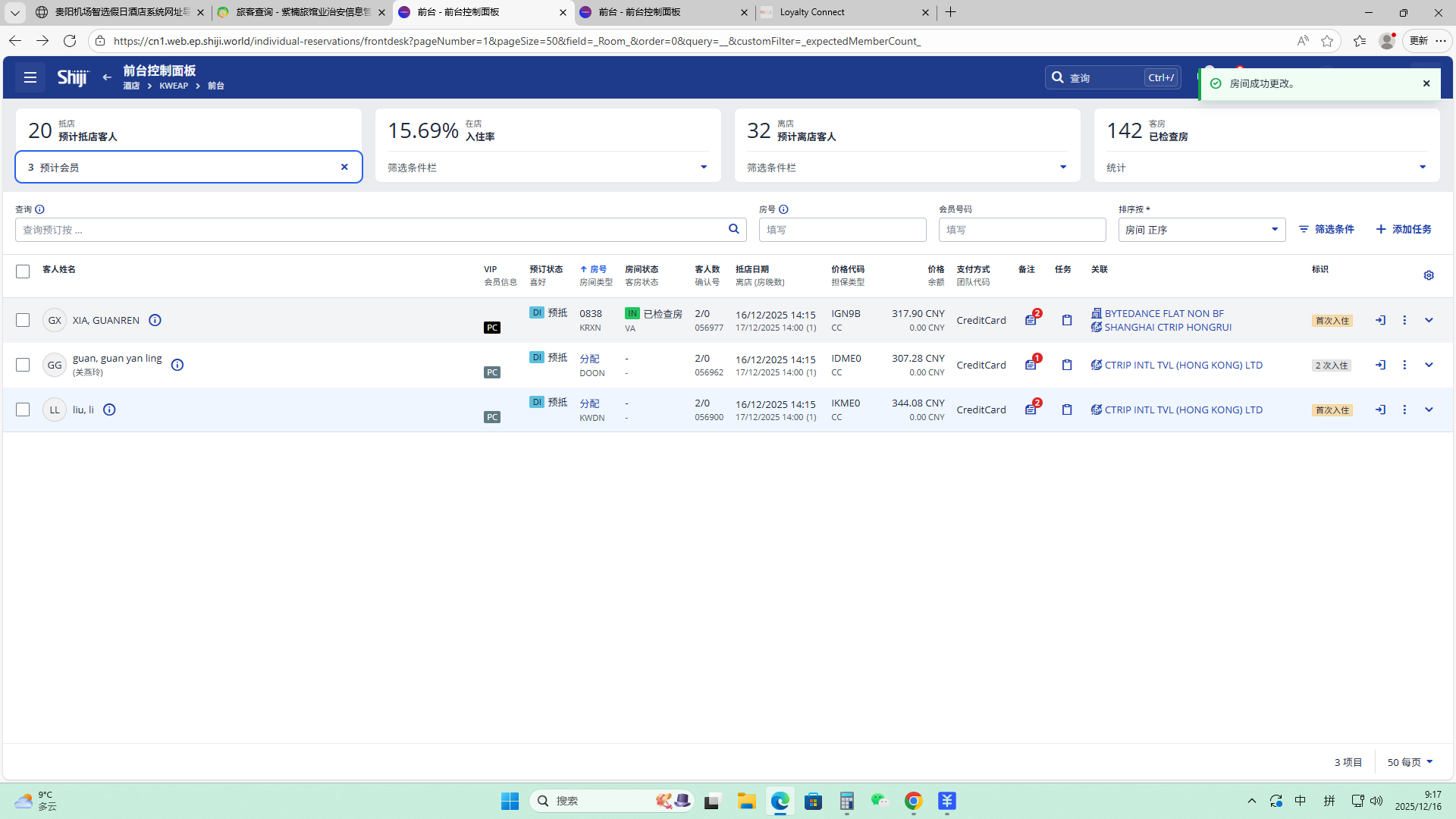
Task: Open table column settings gear
Action: tap(1429, 275)
